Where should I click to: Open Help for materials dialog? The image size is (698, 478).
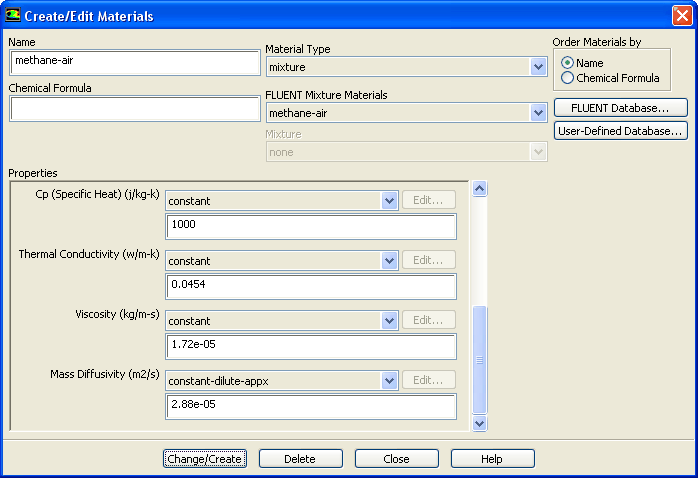coord(492,459)
